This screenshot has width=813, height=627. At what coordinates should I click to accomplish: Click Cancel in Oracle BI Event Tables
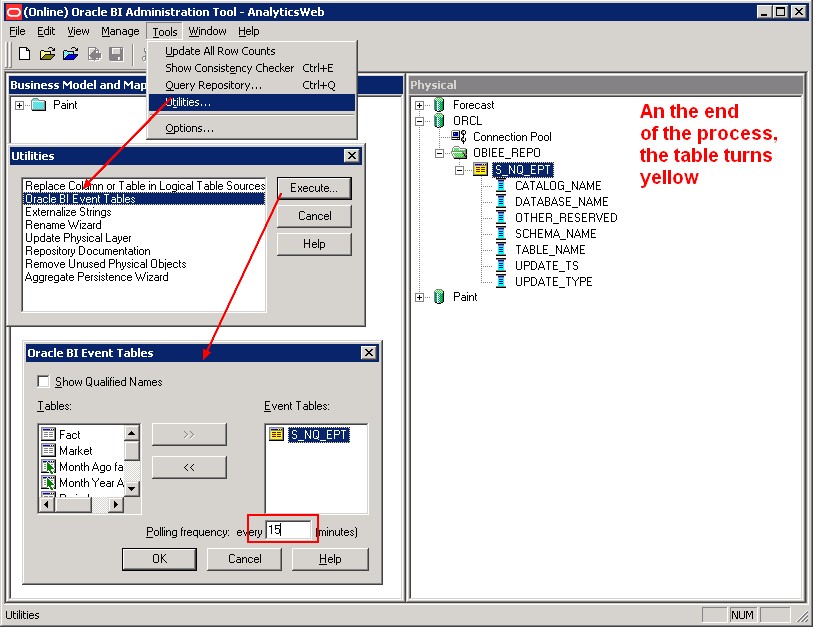coord(245,559)
